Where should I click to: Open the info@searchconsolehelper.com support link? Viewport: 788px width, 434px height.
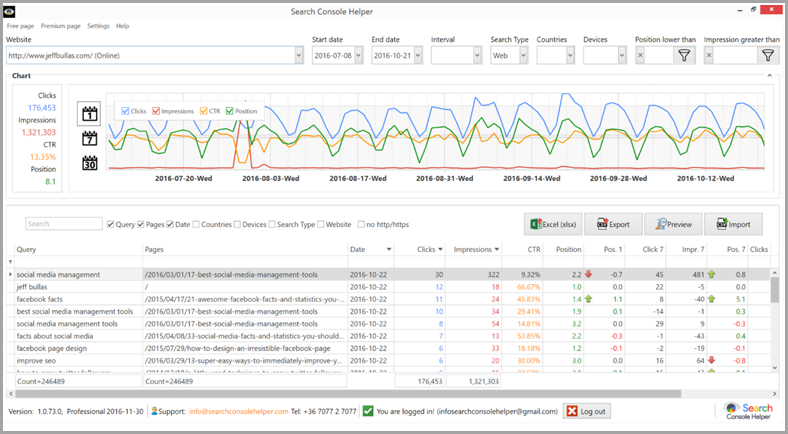point(238,411)
